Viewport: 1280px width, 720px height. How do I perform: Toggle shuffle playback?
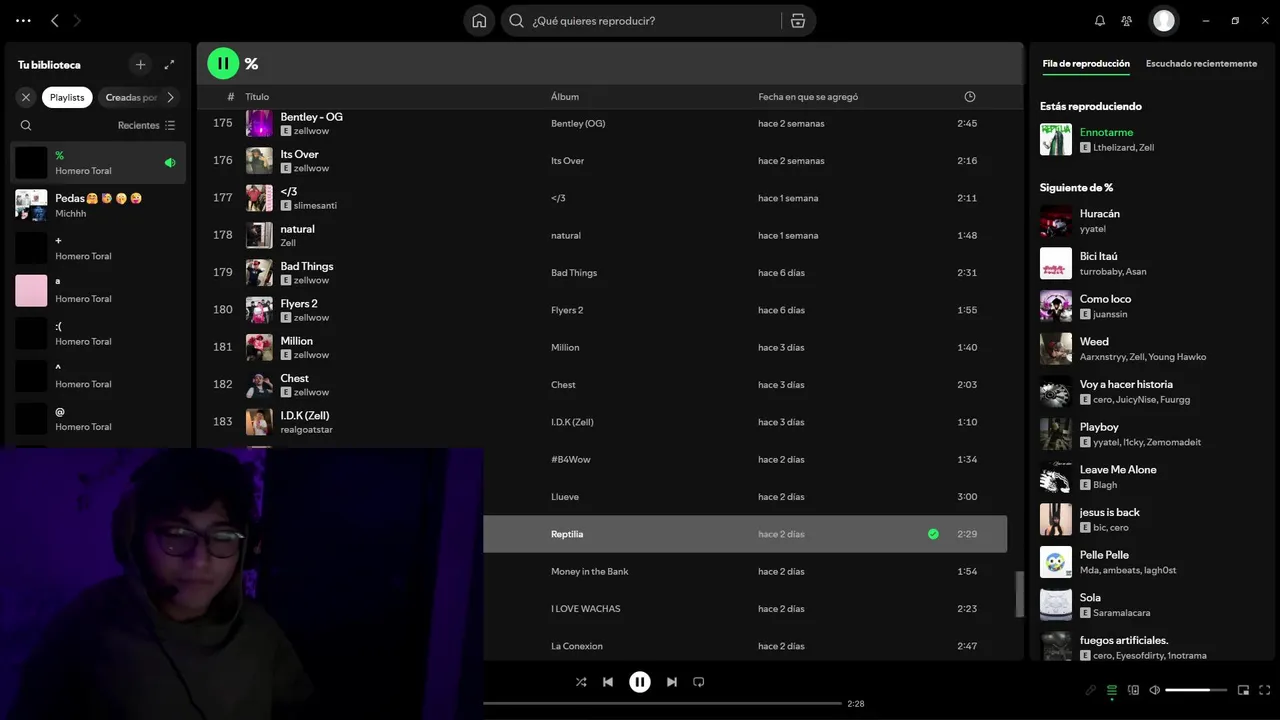[581, 682]
